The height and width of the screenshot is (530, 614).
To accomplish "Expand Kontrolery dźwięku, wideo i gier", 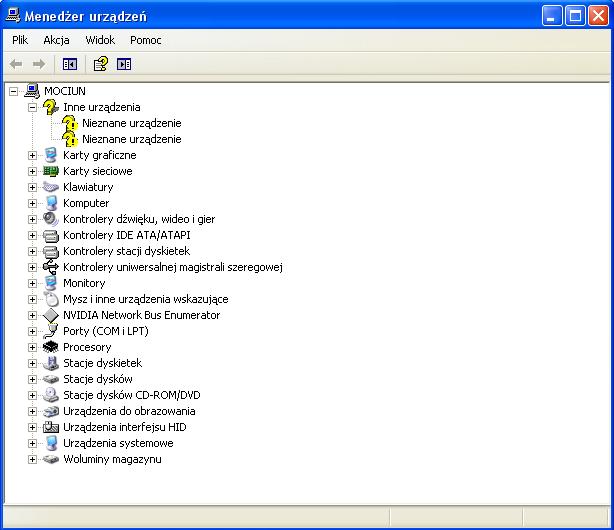I will (x=33, y=219).
